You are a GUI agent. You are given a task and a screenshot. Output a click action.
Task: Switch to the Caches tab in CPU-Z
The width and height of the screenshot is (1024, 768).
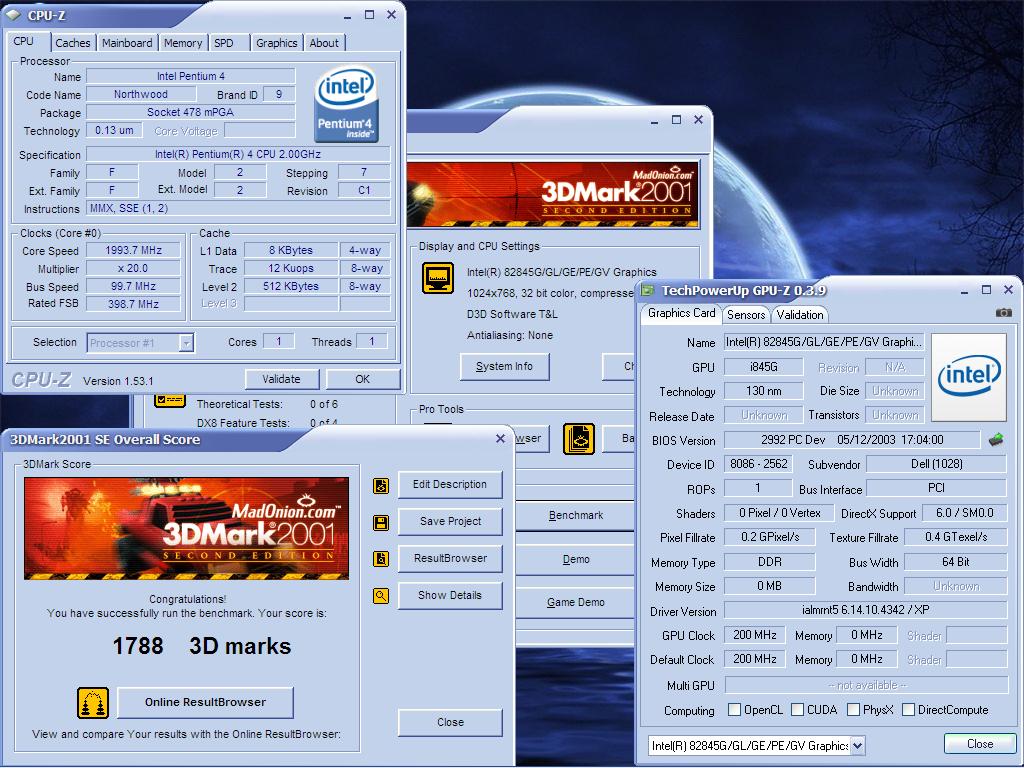point(73,42)
